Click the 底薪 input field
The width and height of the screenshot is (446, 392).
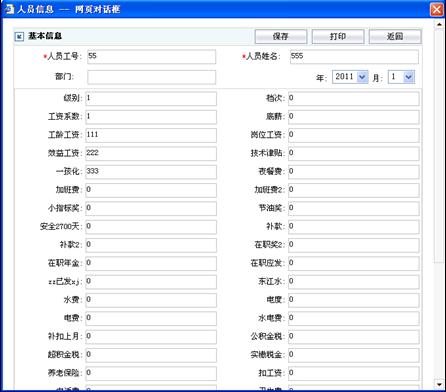click(354, 117)
